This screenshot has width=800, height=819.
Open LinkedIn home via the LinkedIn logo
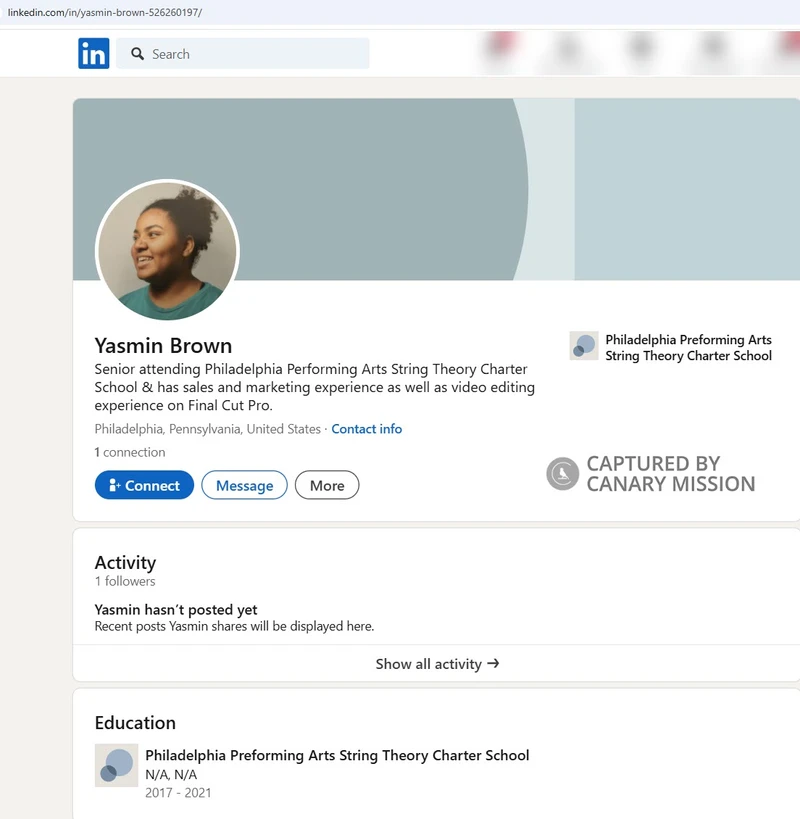point(93,53)
